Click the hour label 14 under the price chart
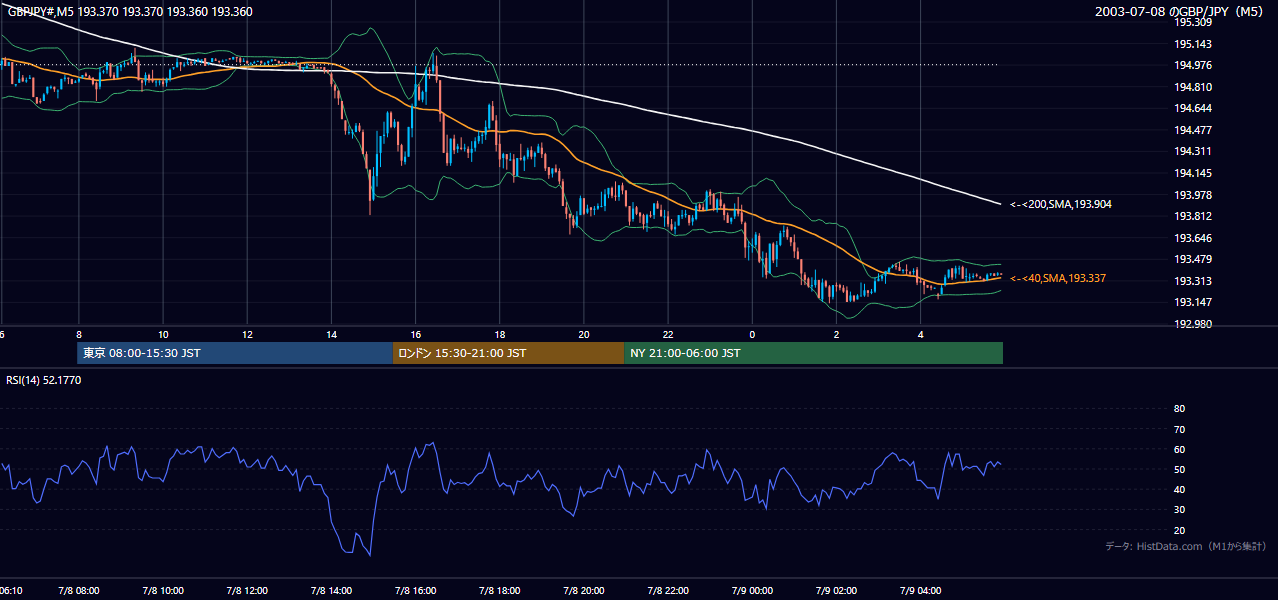 coord(331,335)
